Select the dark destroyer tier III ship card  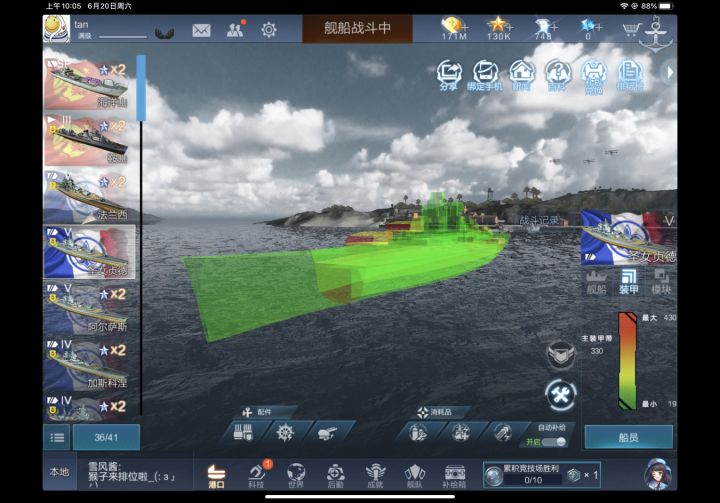90,140
